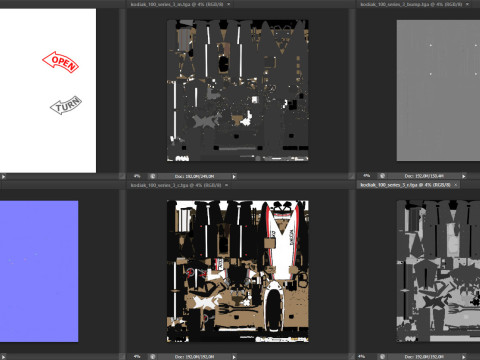Click Doc size readout in _c.tga window
The height and width of the screenshot is (360, 480).
coord(194,357)
